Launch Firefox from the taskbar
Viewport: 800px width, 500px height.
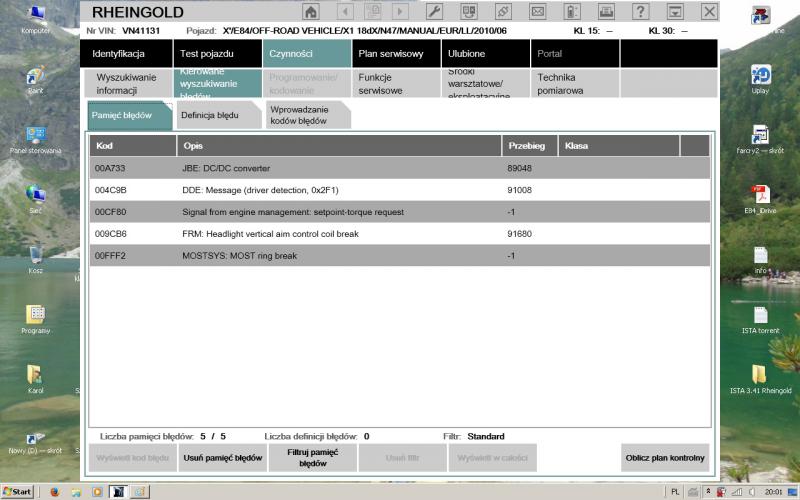pyautogui.click(x=55, y=492)
